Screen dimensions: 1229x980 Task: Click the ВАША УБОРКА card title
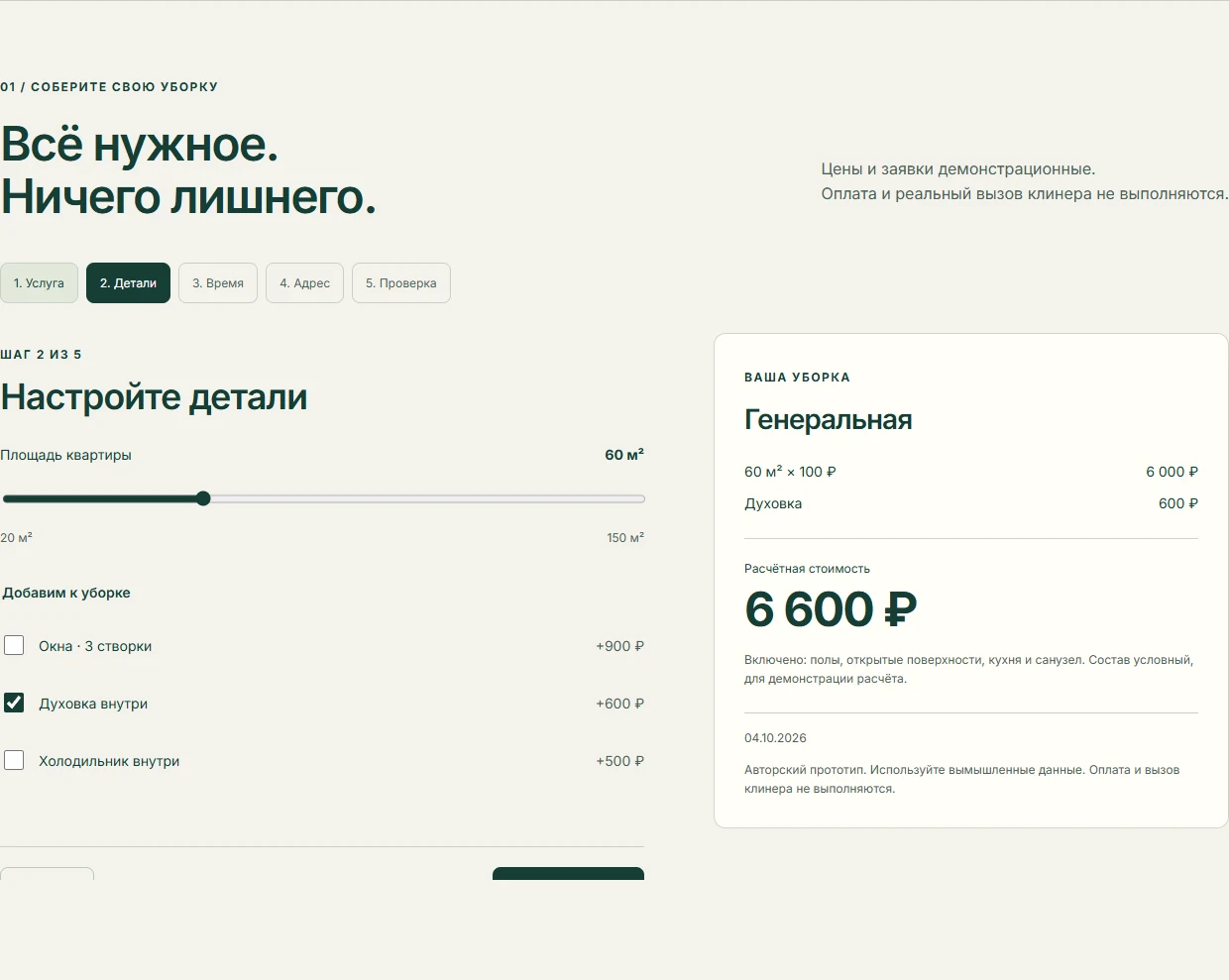[797, 378]
